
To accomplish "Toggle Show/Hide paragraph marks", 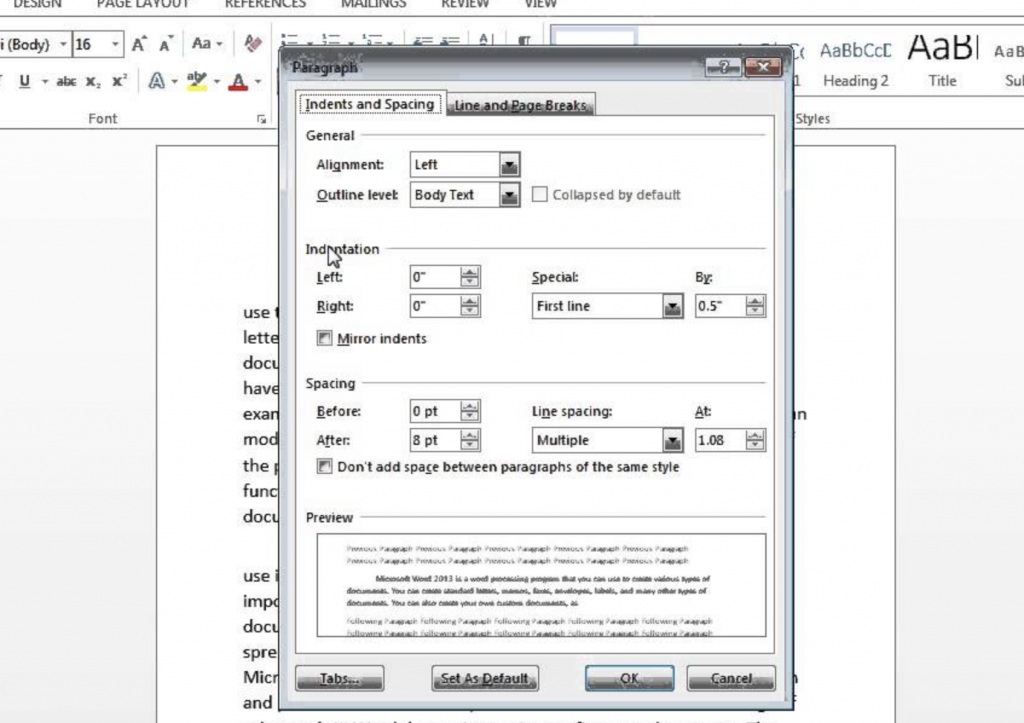I will coord(523,40).
